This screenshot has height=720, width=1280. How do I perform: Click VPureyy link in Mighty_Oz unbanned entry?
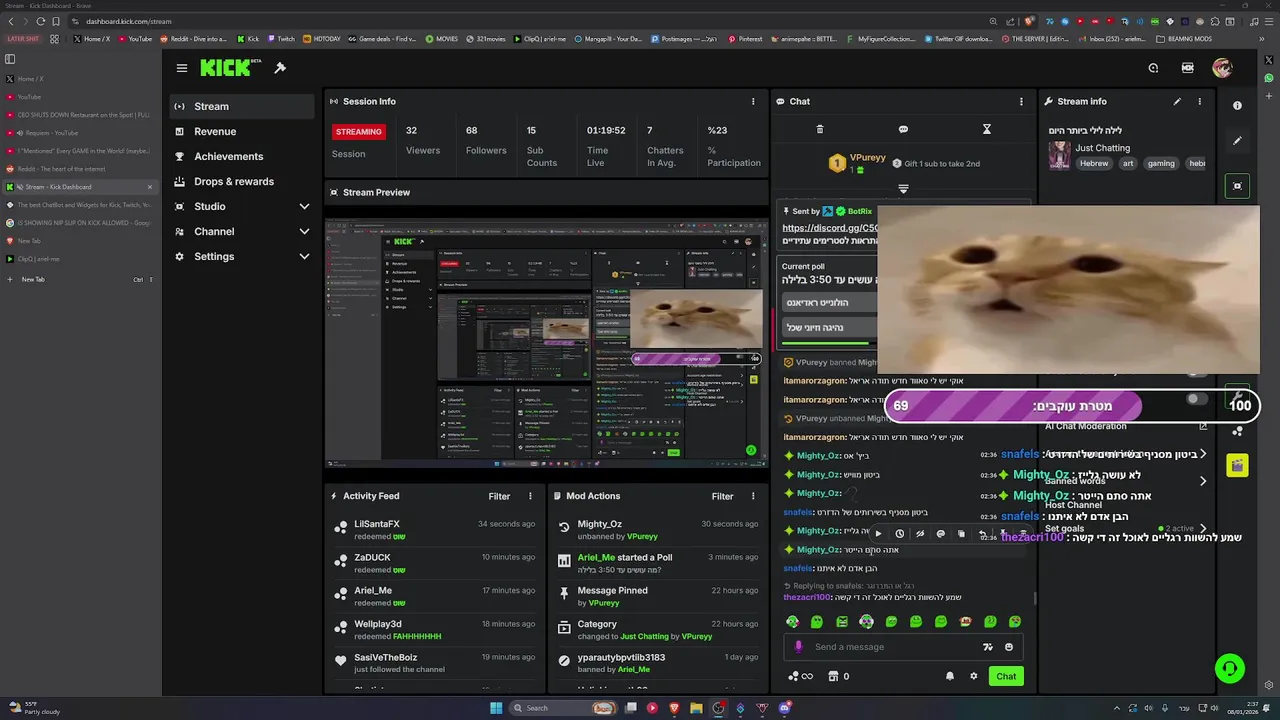coord(642,536)
